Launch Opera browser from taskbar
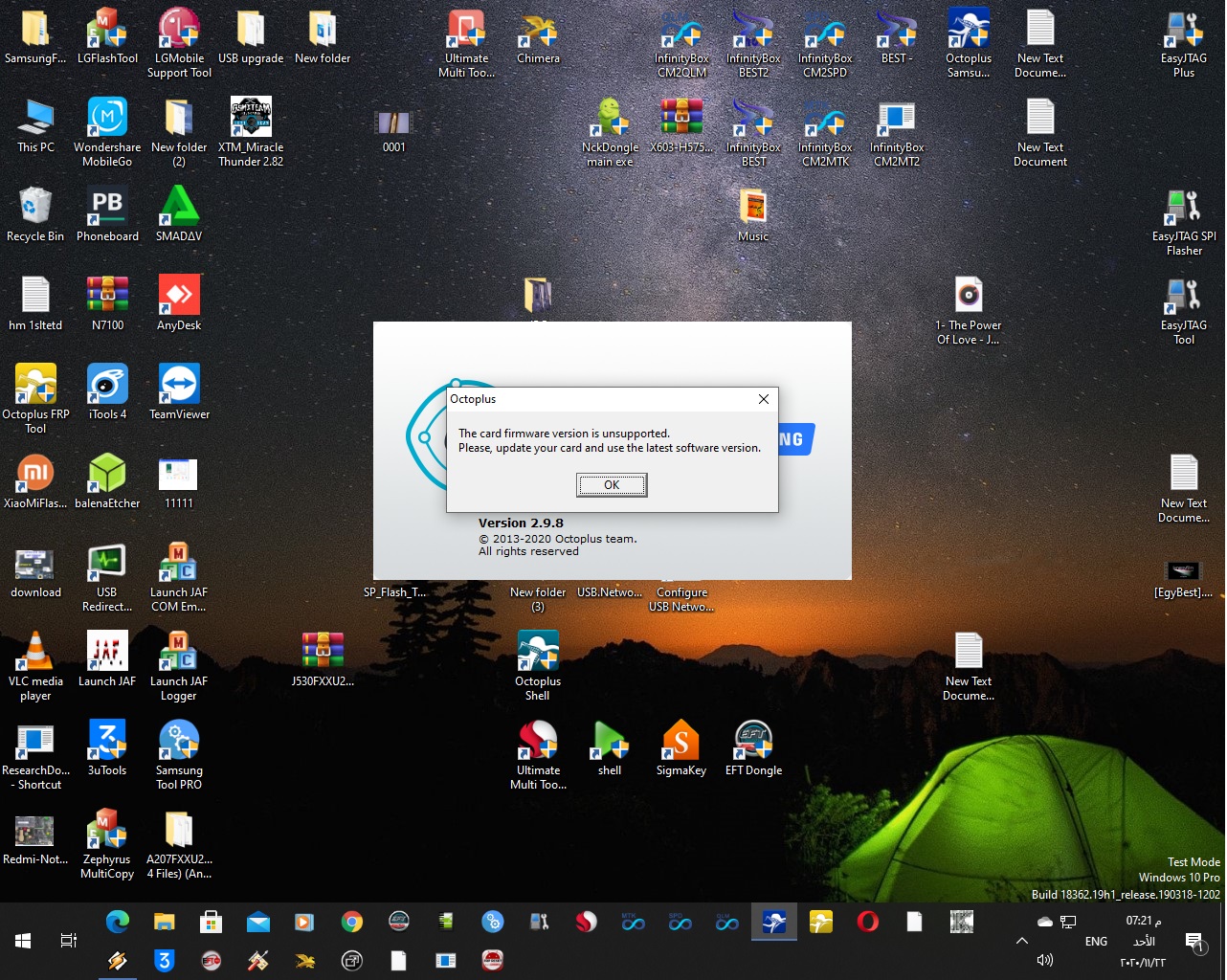 coord(868,922)
